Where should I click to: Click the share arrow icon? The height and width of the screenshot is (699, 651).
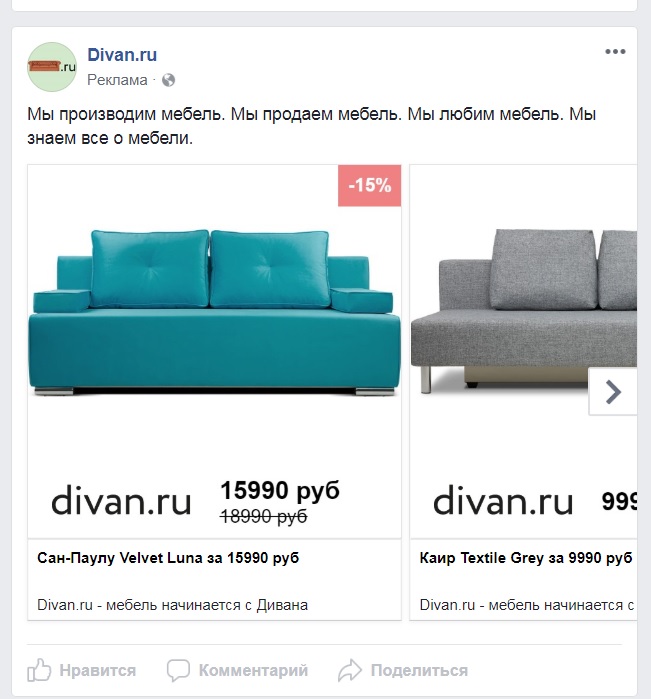point(350,670)
